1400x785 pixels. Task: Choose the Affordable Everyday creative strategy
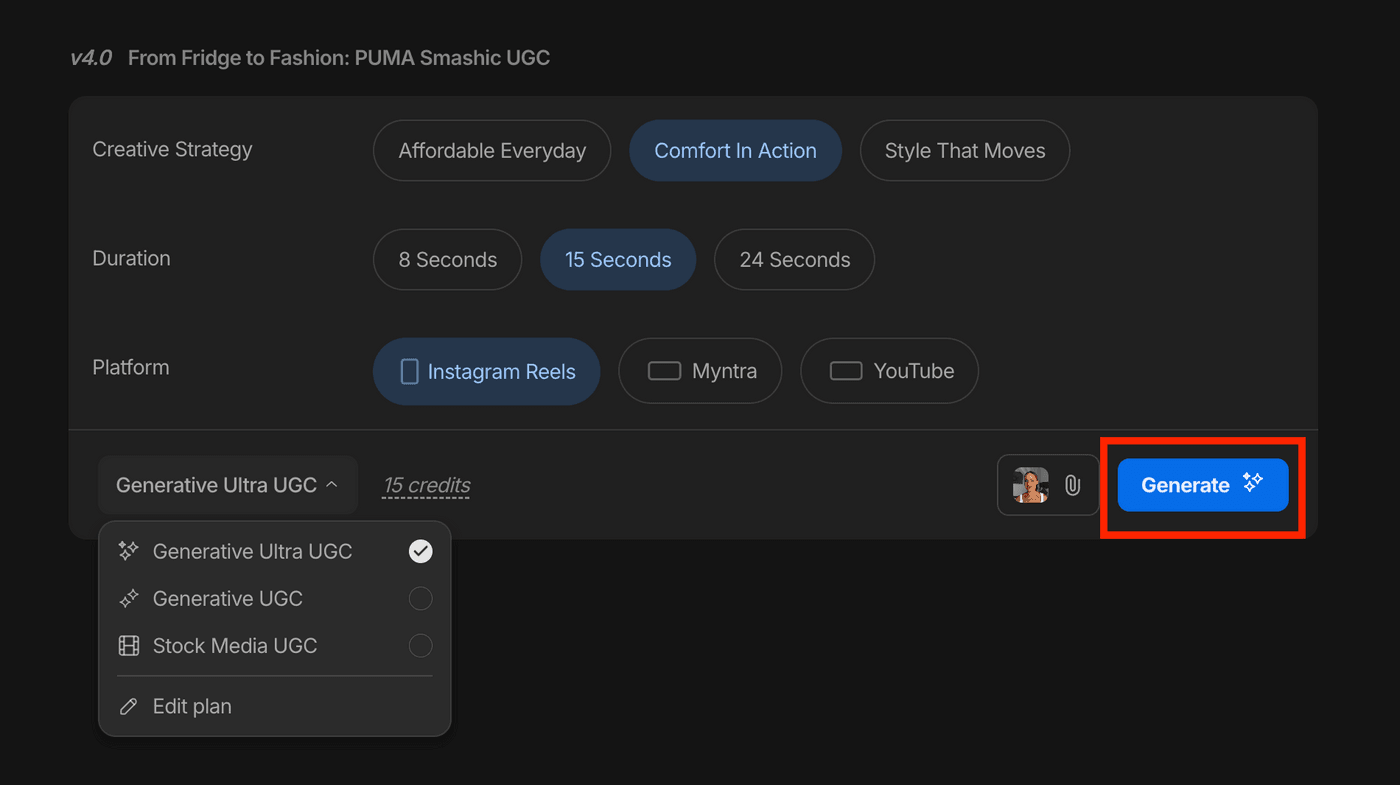[492, 151]
